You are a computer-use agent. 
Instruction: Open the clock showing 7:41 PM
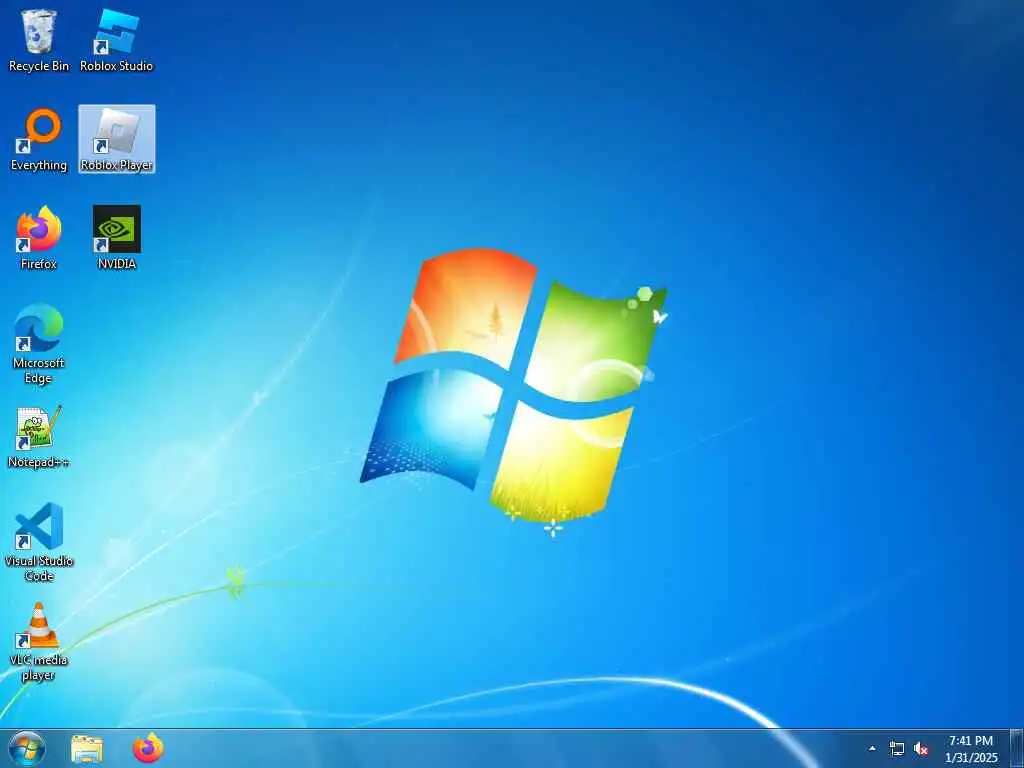coord(971,749)
